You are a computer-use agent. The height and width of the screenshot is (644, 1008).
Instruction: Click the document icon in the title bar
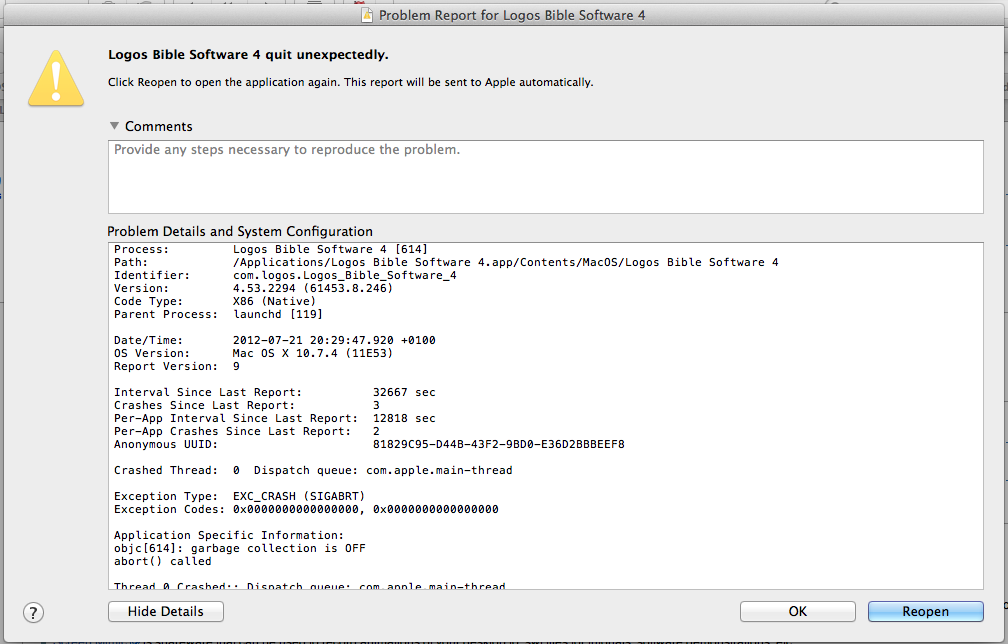(367, 15)
